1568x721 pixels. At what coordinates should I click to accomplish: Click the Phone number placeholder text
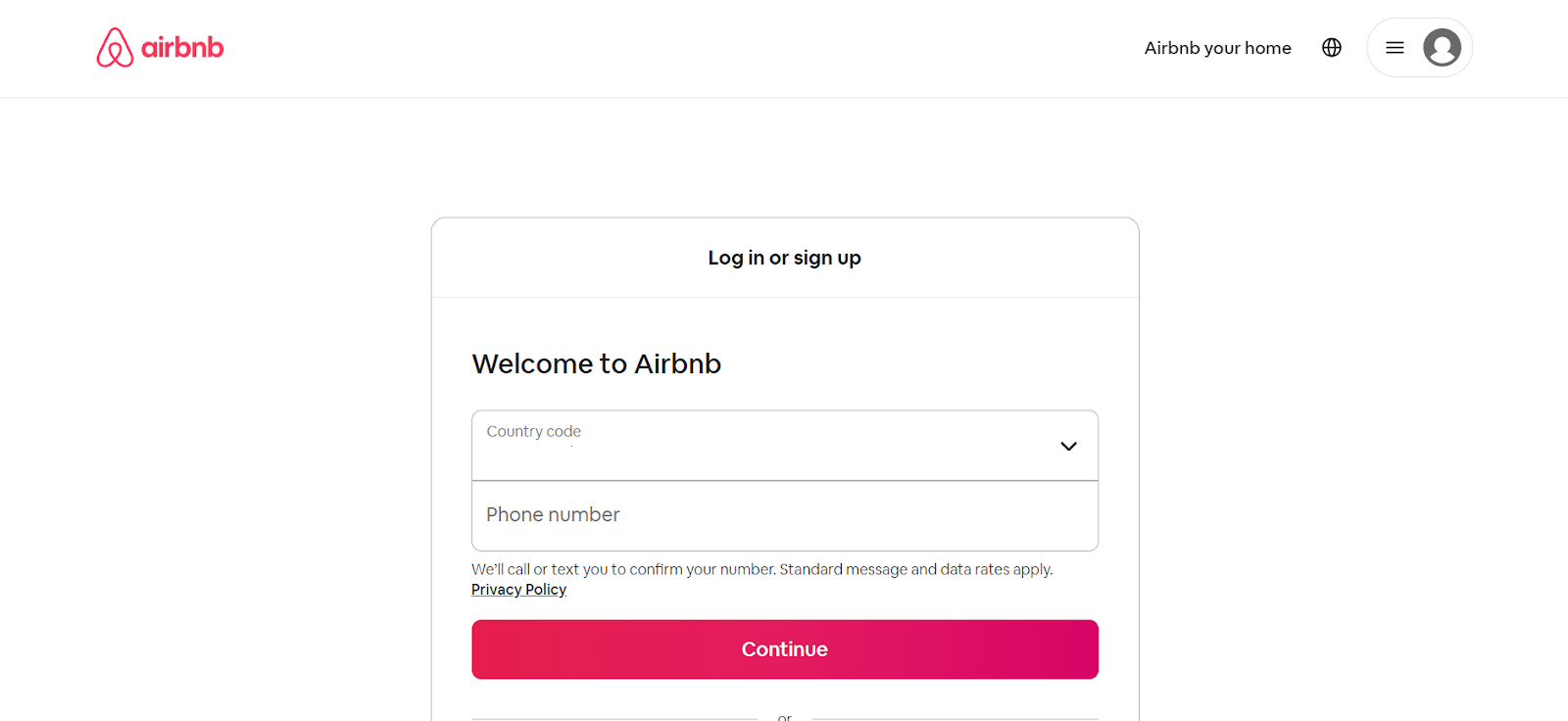(553, 514)
